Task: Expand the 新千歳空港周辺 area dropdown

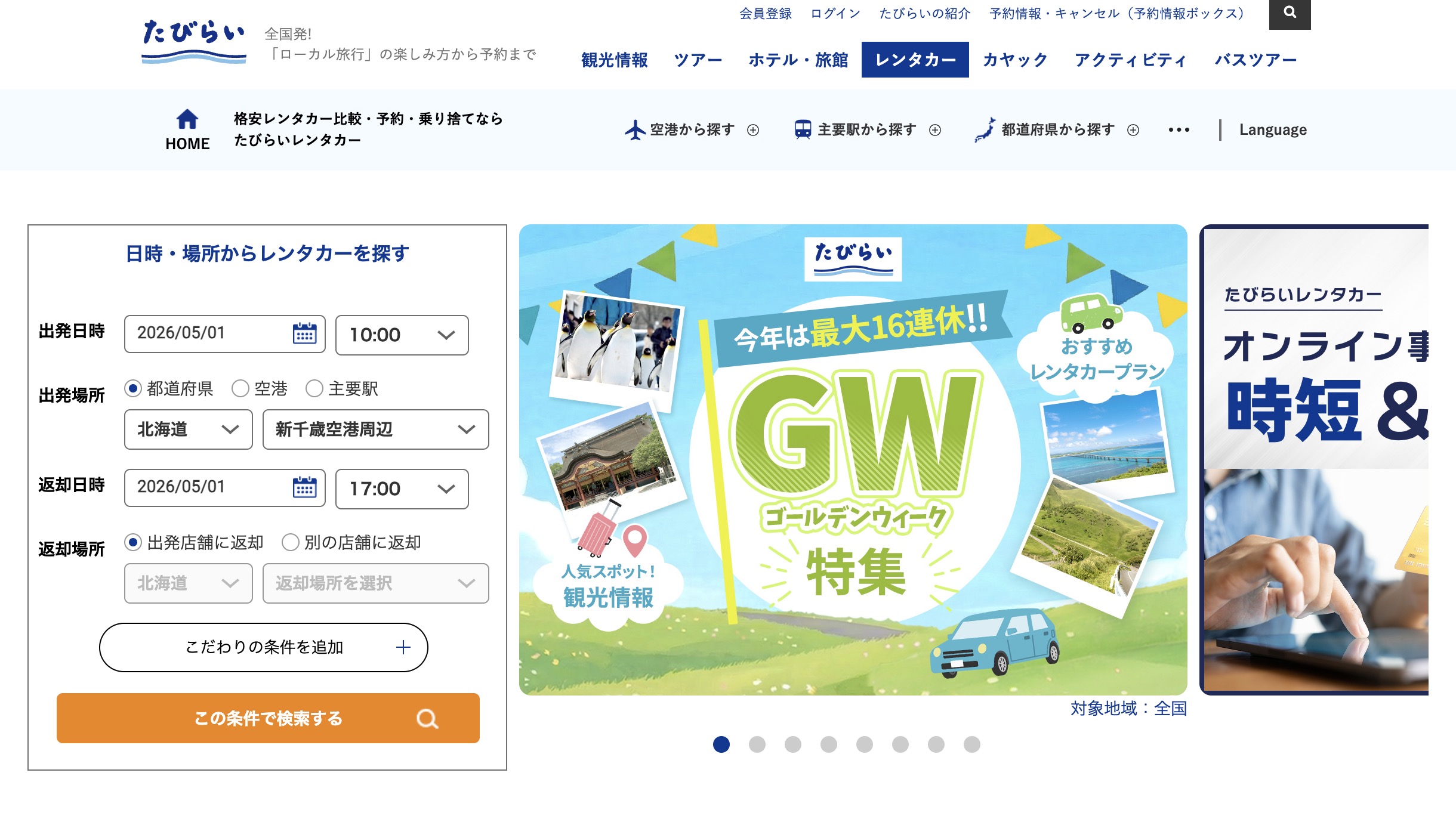Action: (x=375, y=429)
